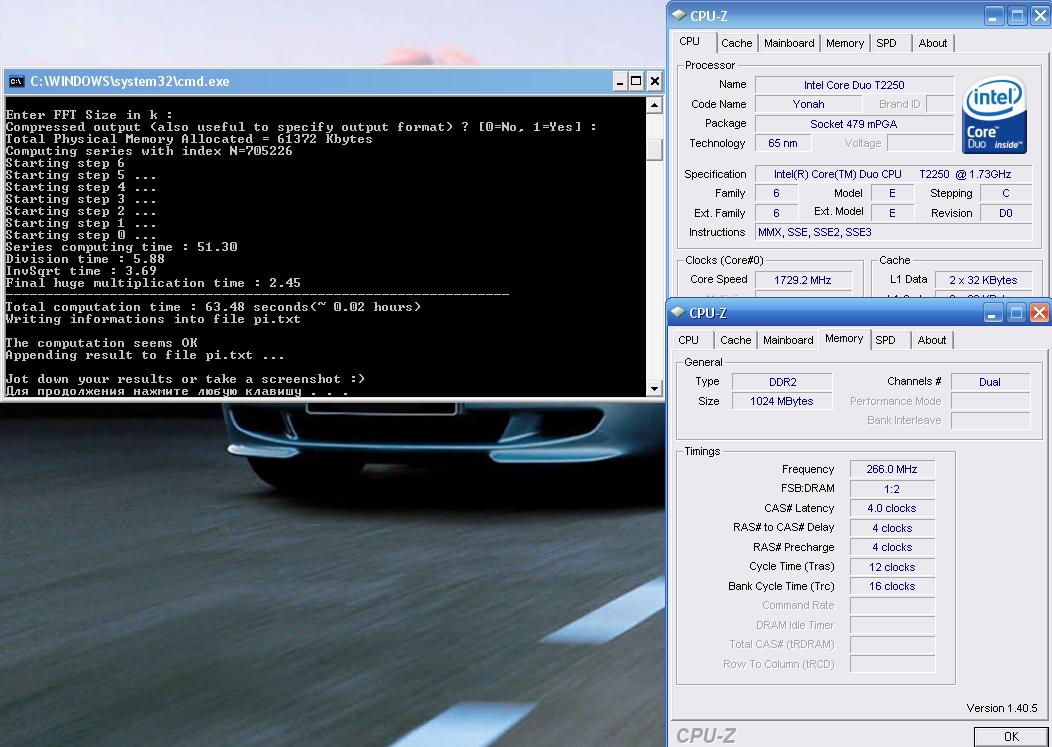This screenshot has width=1052, height=747.
Task: Click the 'Series computing time : 51.30' line
Action: [121, 247]
